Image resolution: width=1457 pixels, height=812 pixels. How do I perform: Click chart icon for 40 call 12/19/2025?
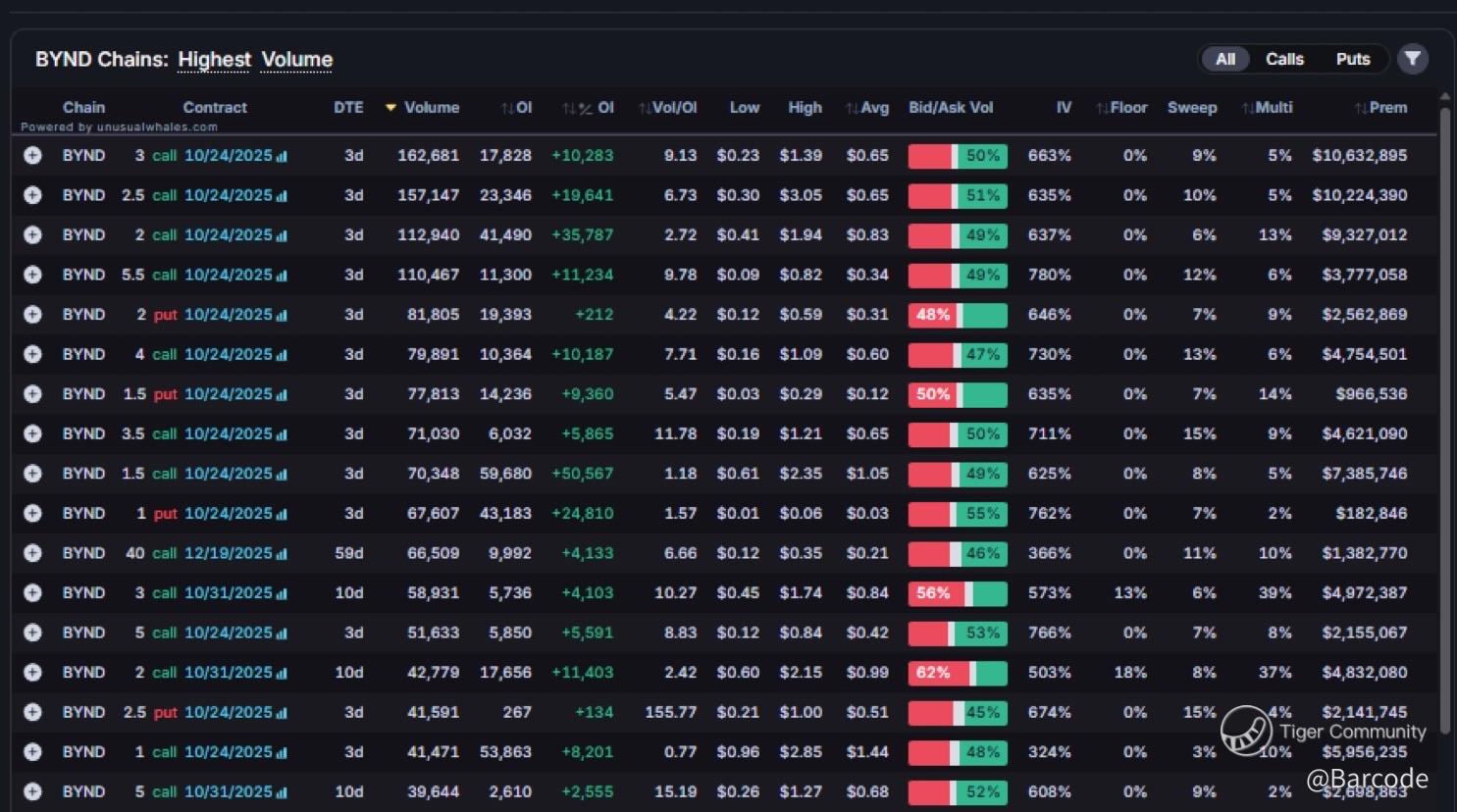point(282,554)
